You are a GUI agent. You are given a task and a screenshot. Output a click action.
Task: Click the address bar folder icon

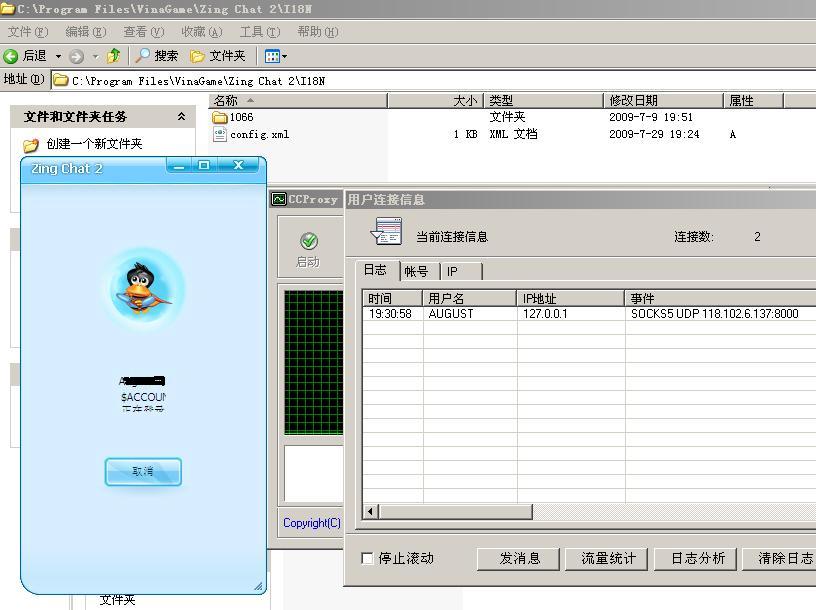[61, 80]
